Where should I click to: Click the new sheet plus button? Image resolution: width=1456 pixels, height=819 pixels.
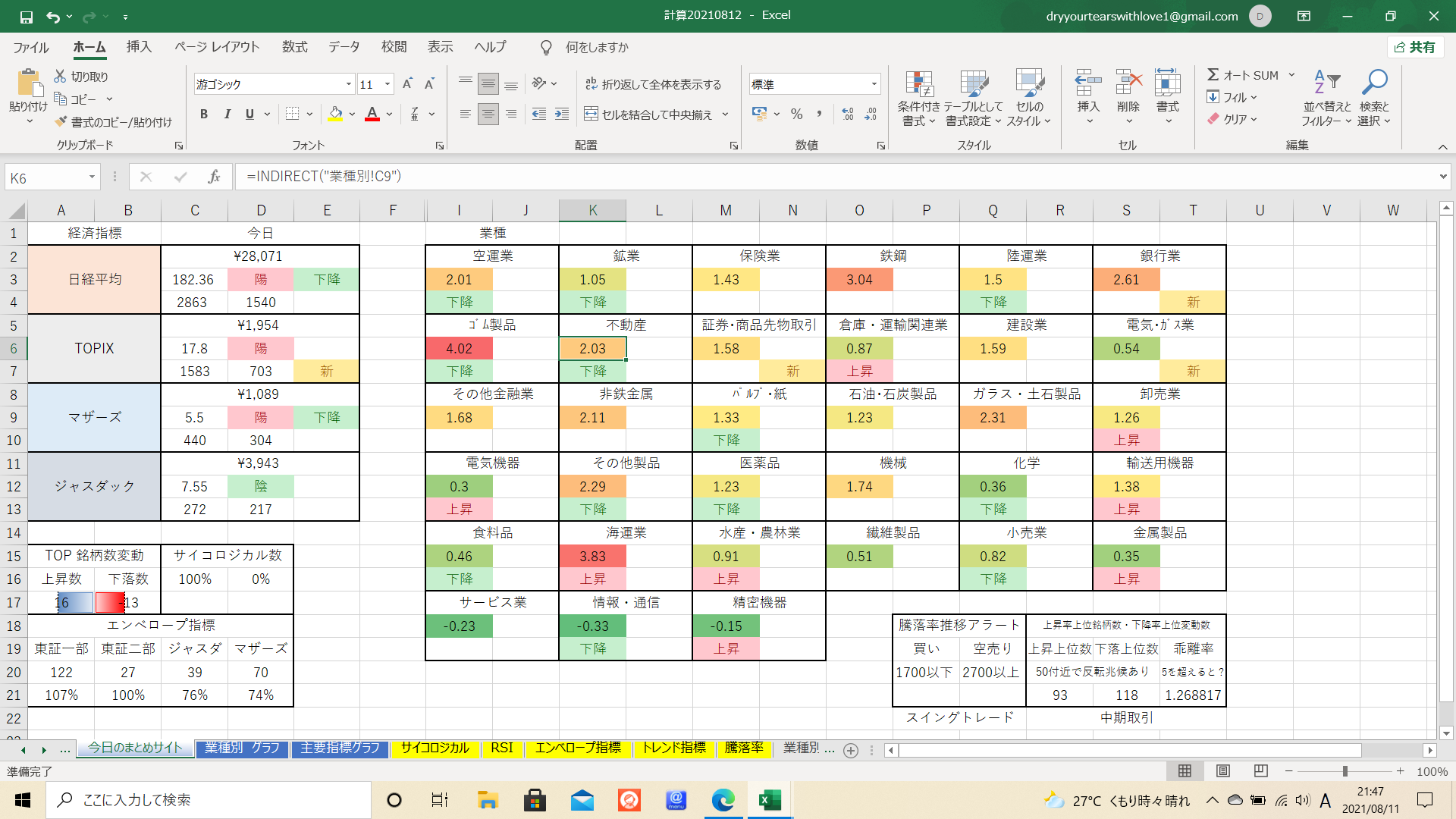(851, 750)
